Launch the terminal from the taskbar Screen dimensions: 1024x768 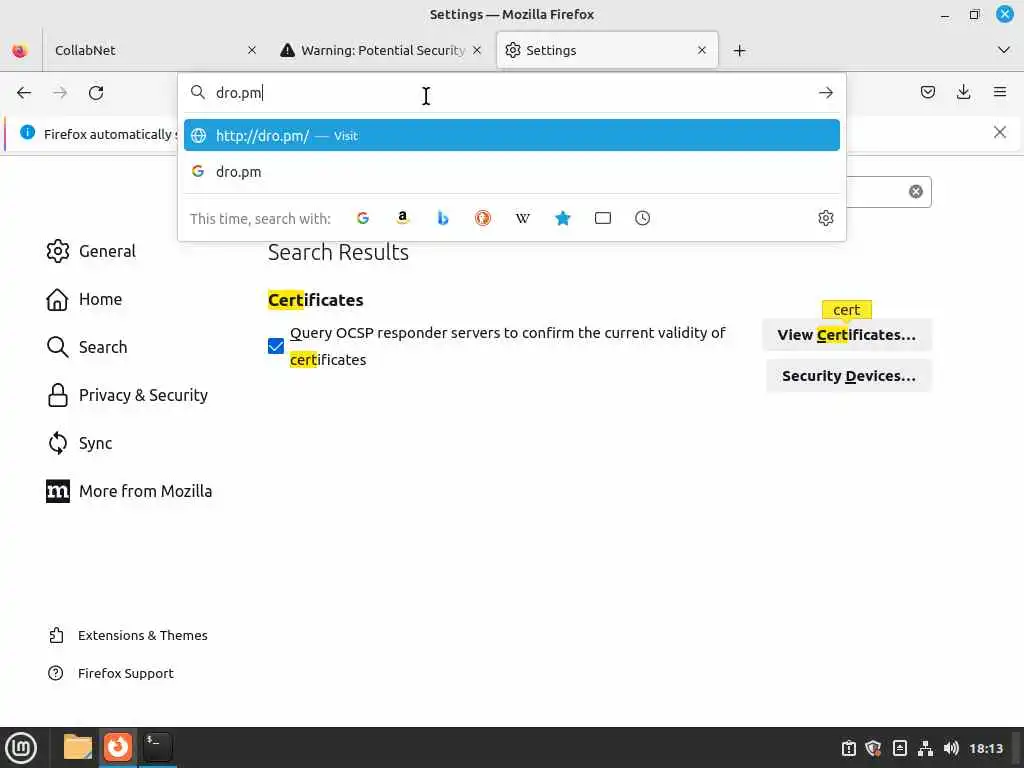(157, 747)
